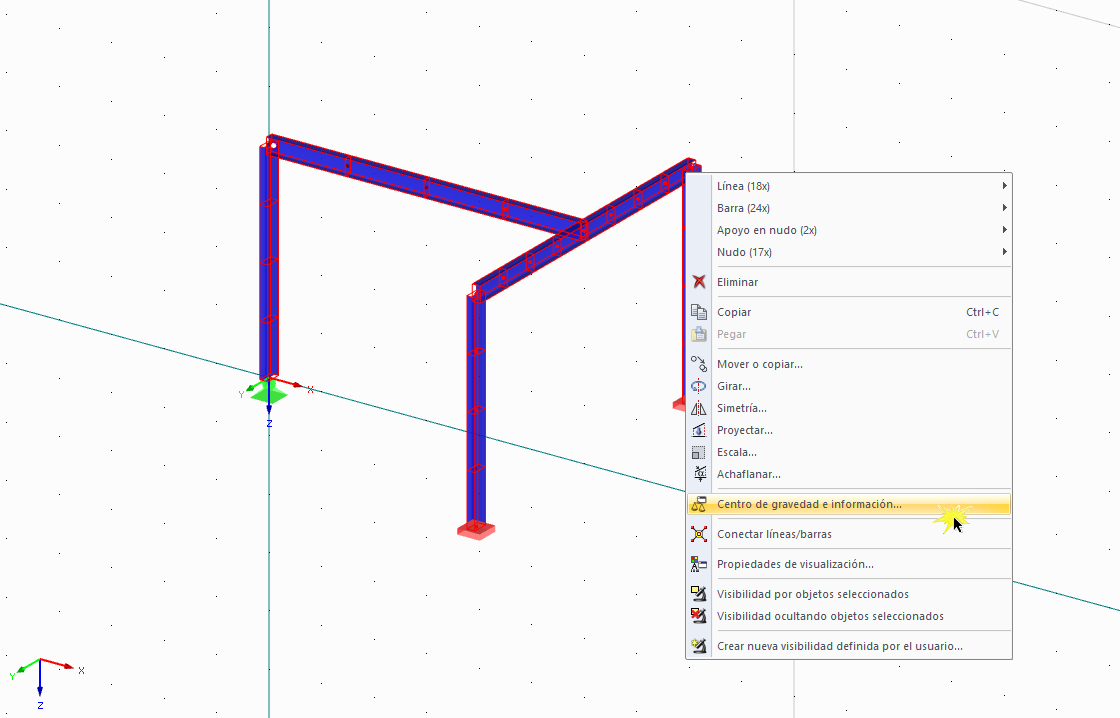Open the Nudo (17x) menu entry

[849, 252]
